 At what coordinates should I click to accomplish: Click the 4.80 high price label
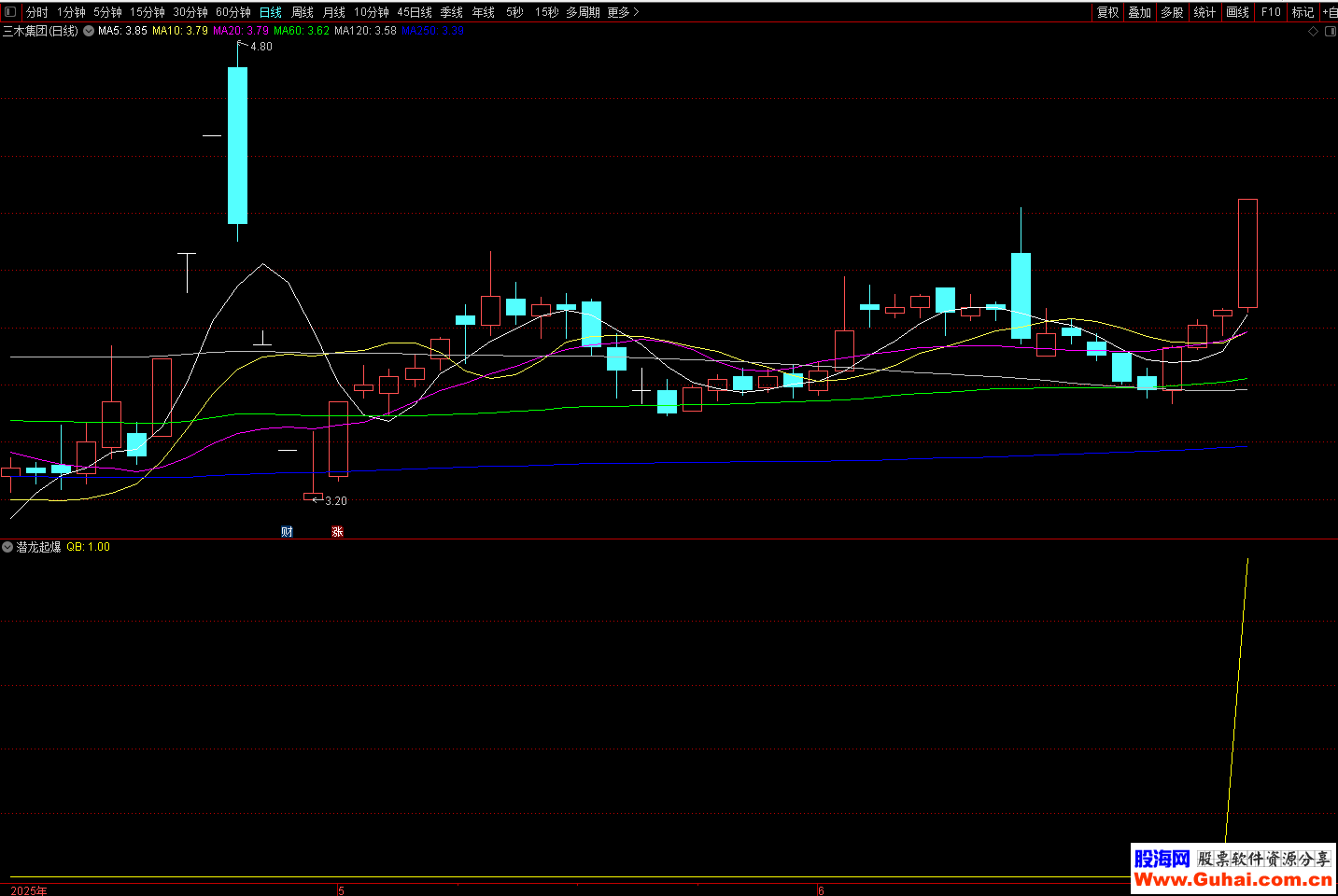tap(261, 47)
